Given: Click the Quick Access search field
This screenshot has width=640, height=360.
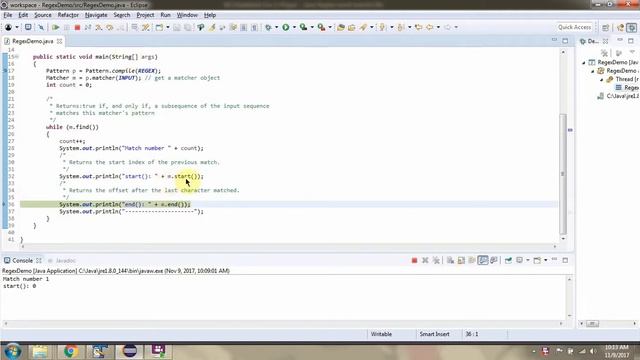Looking at the screenshot, I should [575, 27].
